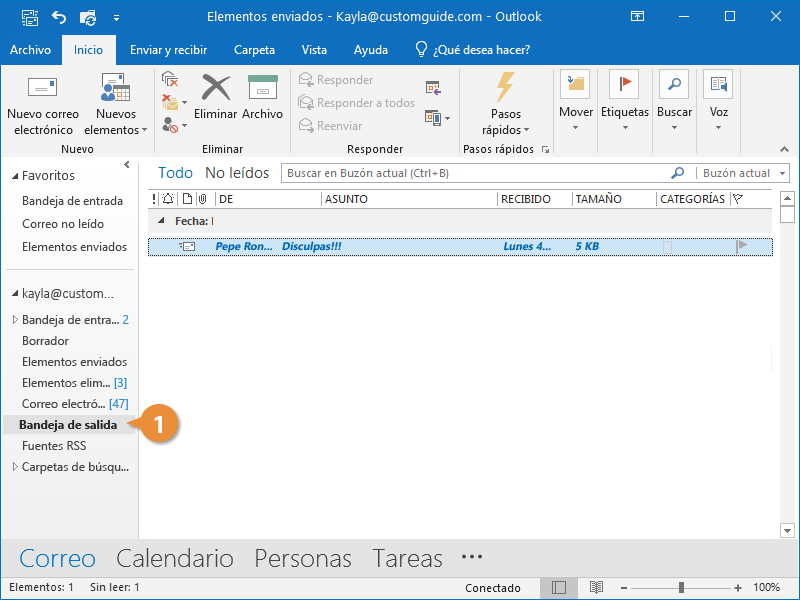Viewport: 800px width, 600px height.
Task: Expand the Bandeja de entrada folder
Action: [14, 320]
